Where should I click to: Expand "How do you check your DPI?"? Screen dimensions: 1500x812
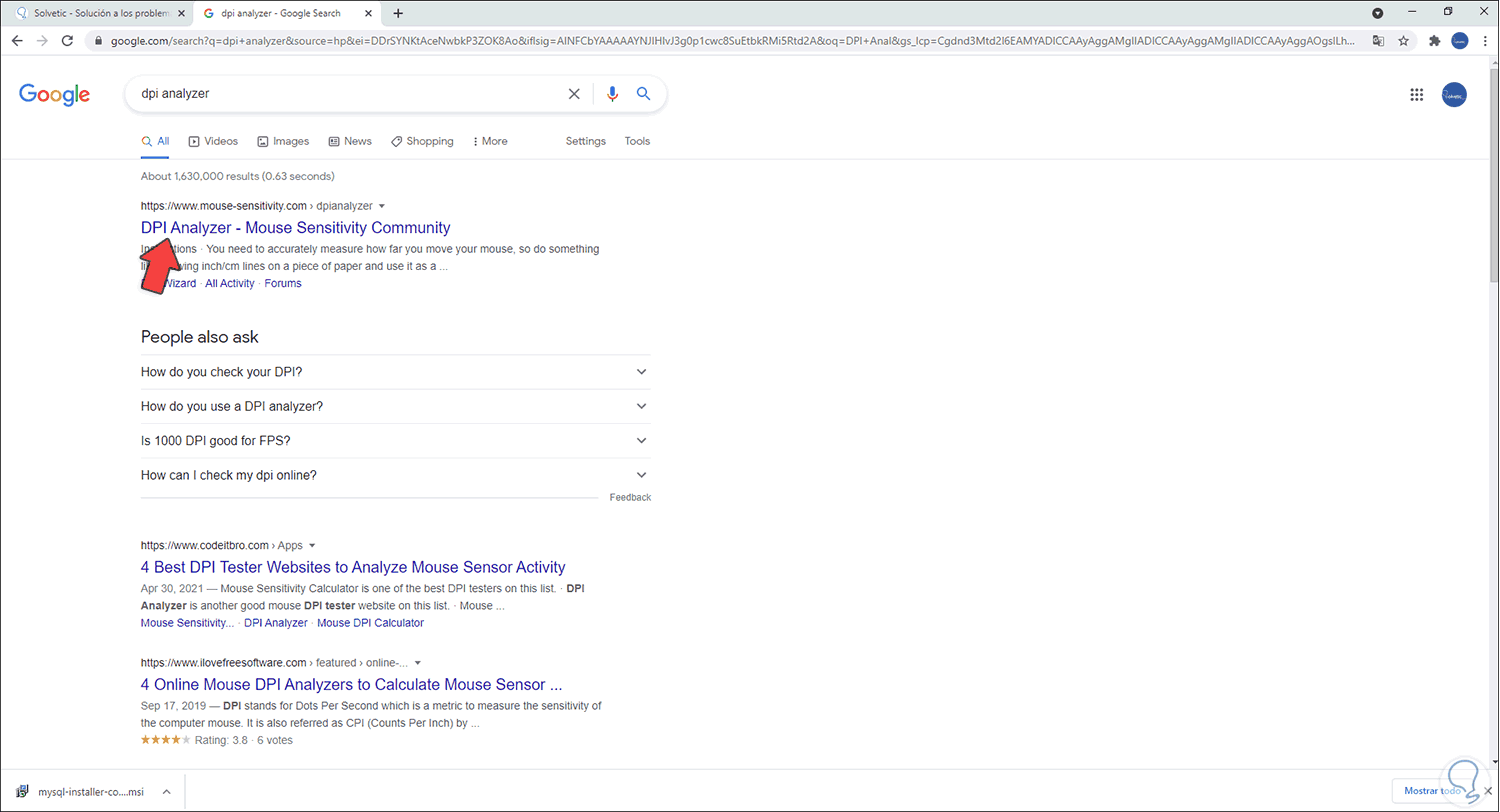point(396,372)
